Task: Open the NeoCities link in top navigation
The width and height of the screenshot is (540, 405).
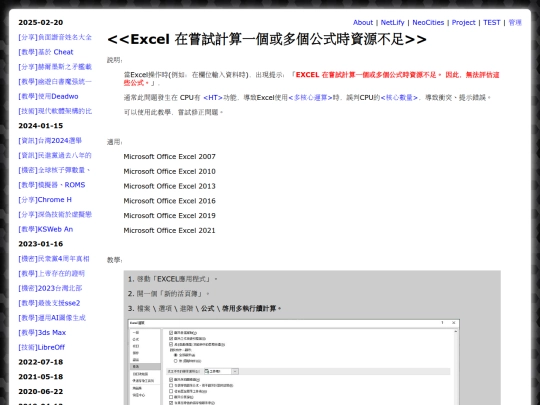Action: point(428,22)
